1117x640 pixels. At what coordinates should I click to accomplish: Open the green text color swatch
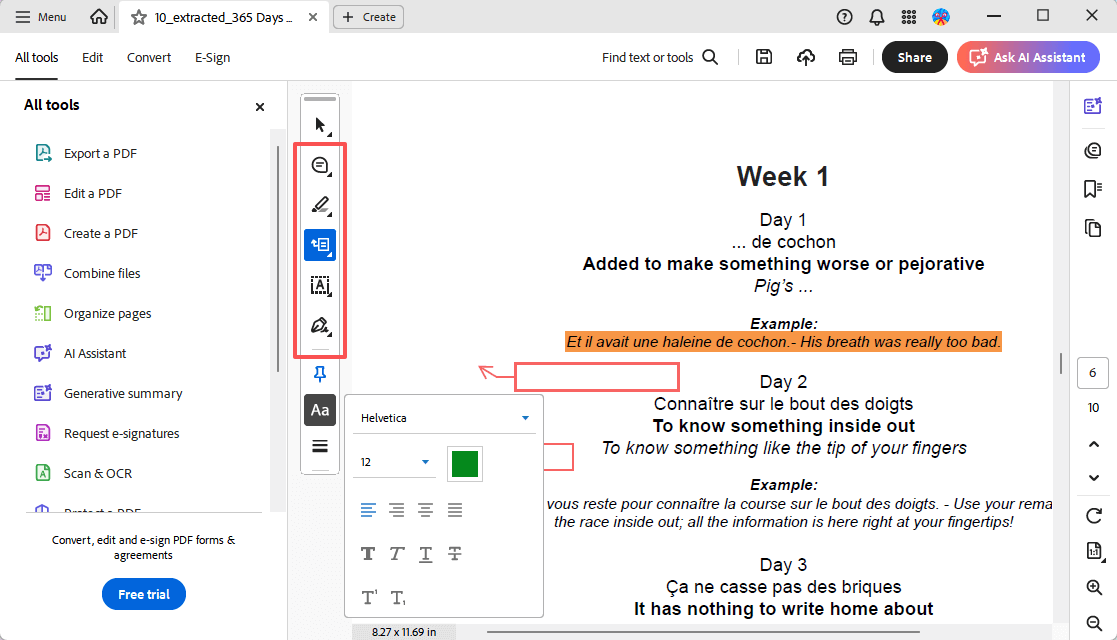[464, 462]
